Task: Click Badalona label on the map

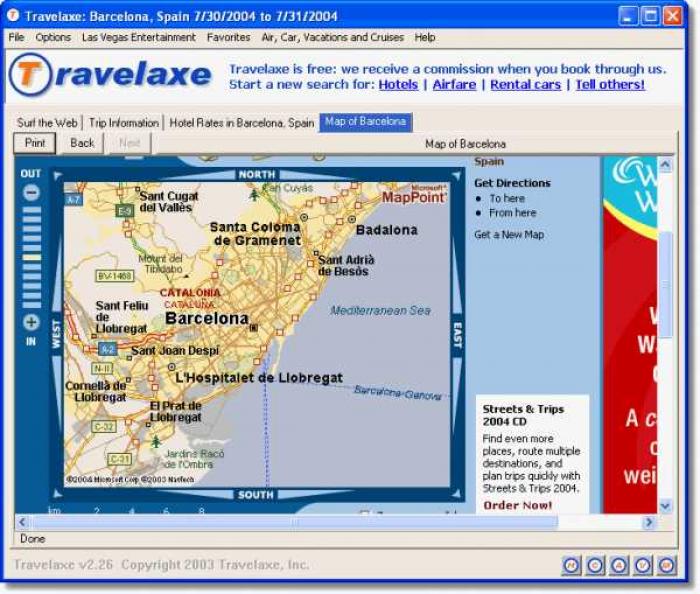Action: [x=387, y=230]
